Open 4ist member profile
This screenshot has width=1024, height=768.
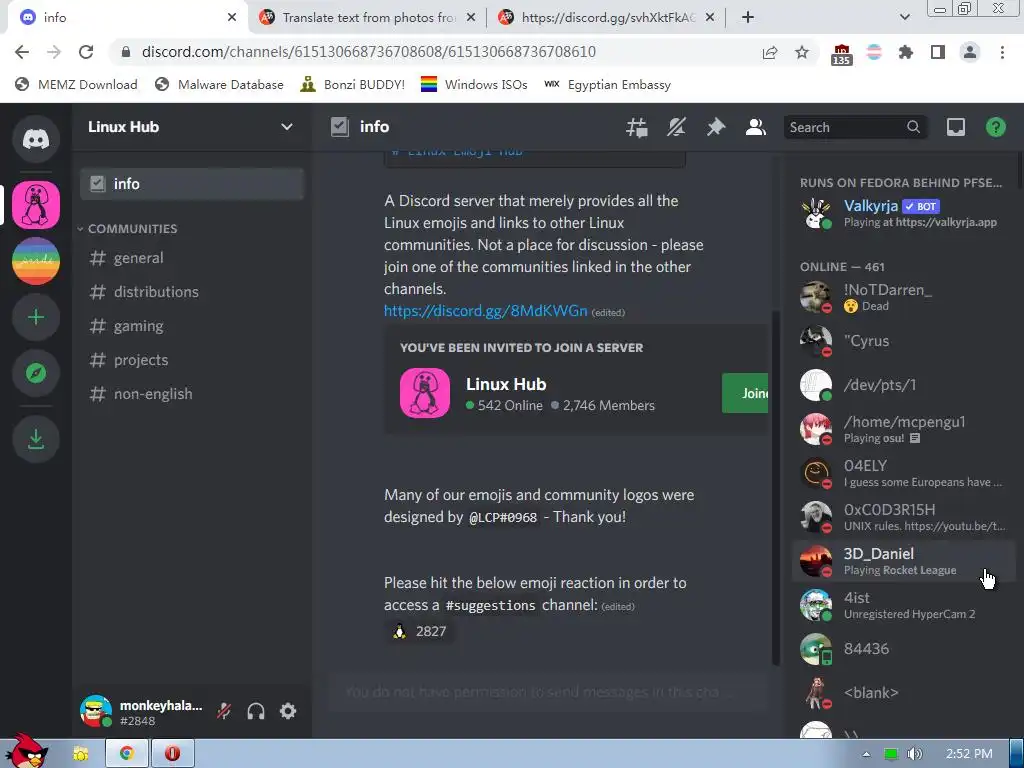903,605
